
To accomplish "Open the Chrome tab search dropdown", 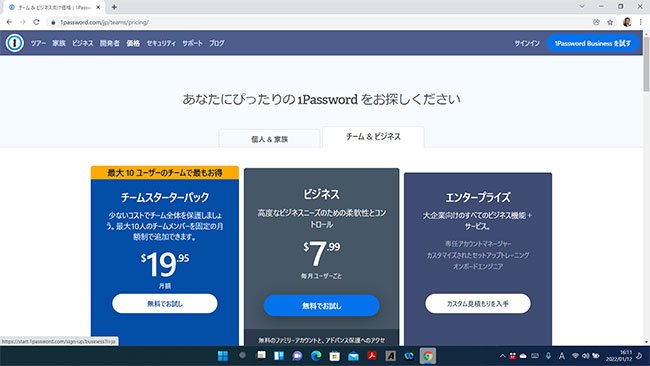I will [x=582, y=7].
